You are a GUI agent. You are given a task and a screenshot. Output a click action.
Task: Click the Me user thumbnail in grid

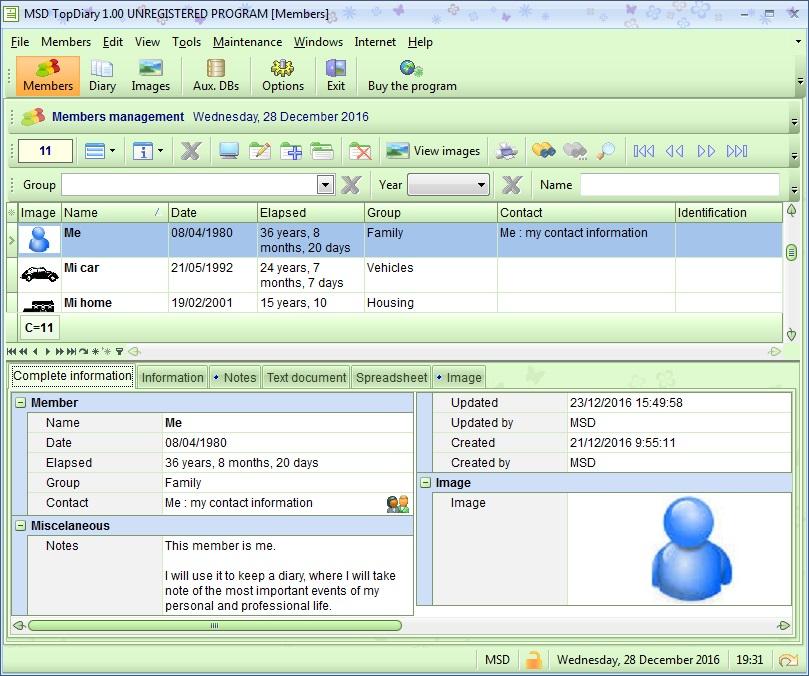[39, 240]
